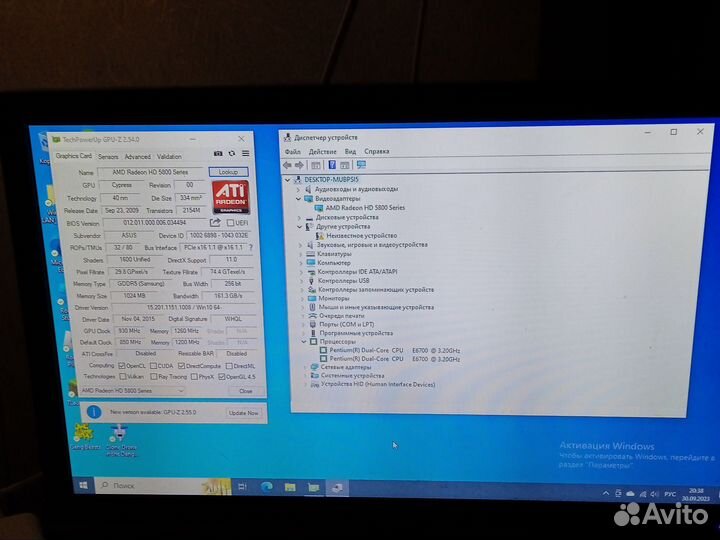720x540 pixels.
Task: Collapse the Другие устройства node
Action: pos(299,226)
